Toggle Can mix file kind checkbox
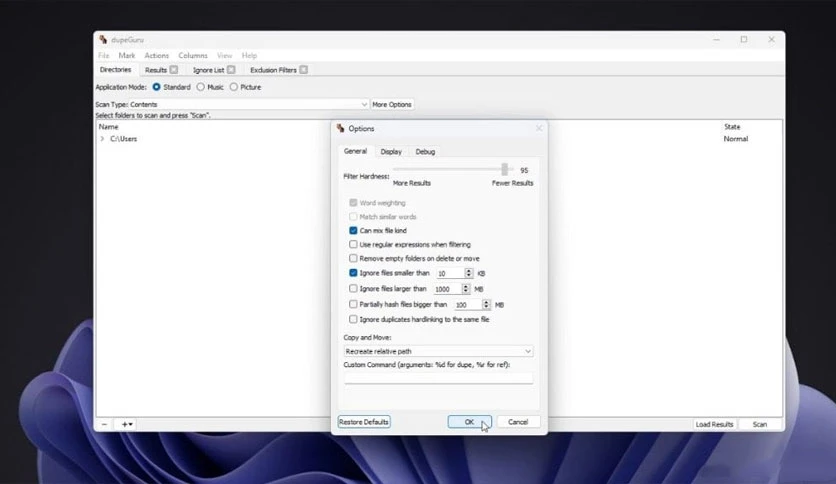This screenshot has height=484, width=836. click(353, 230)
